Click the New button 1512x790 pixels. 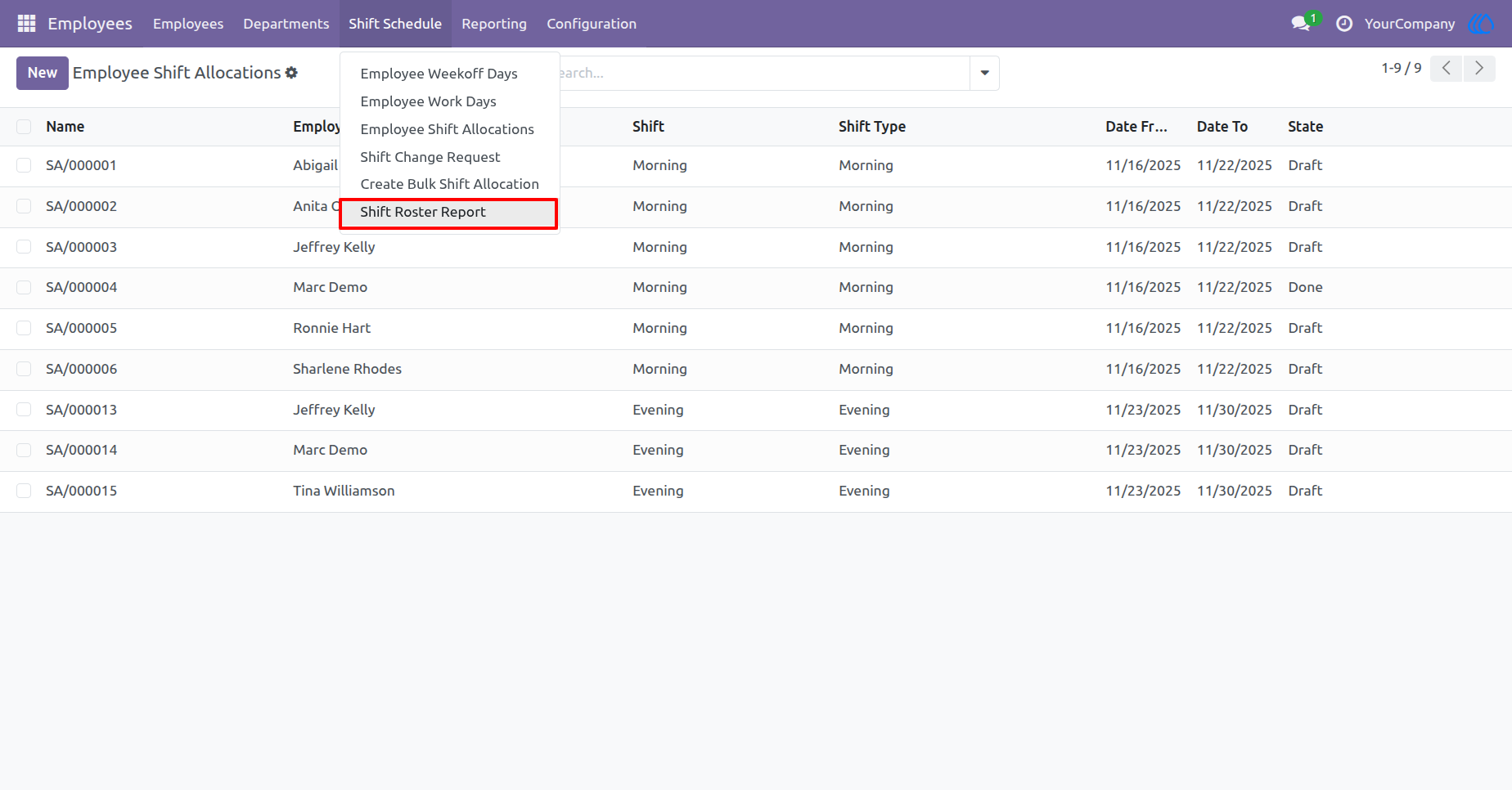(43, 73)
